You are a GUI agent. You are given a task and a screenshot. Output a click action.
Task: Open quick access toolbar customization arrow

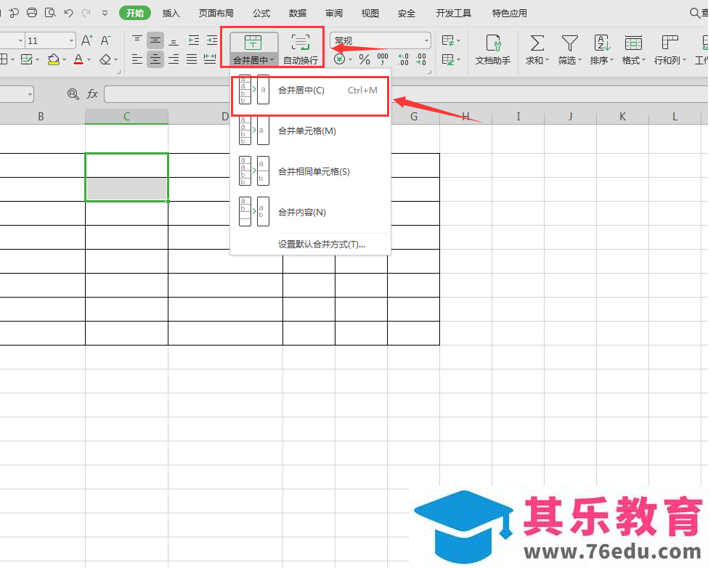pyautogui.click(x=105, y=13)
